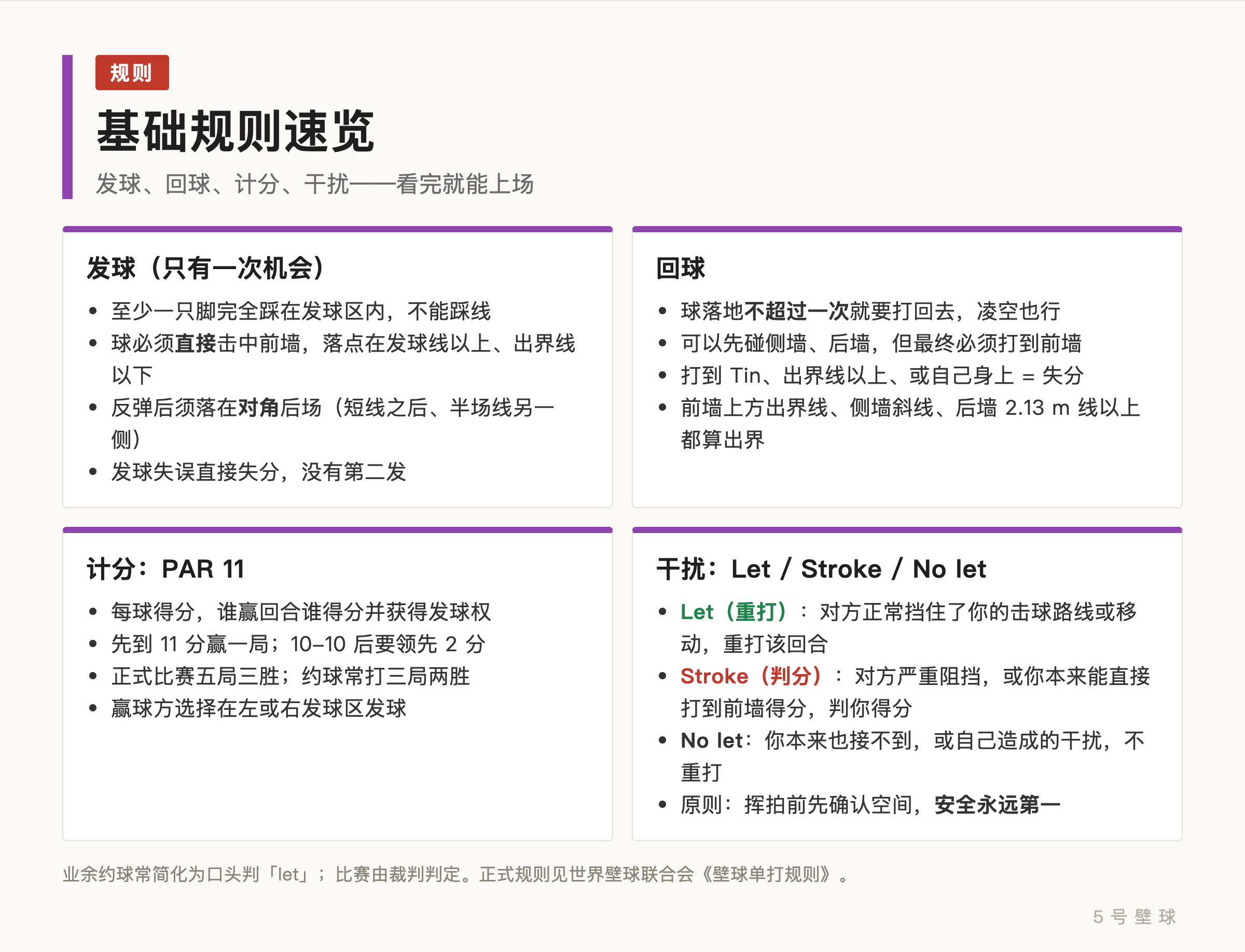Click line 至少一只脚完全踩在发球区内，不能踩线

point(301,311)
